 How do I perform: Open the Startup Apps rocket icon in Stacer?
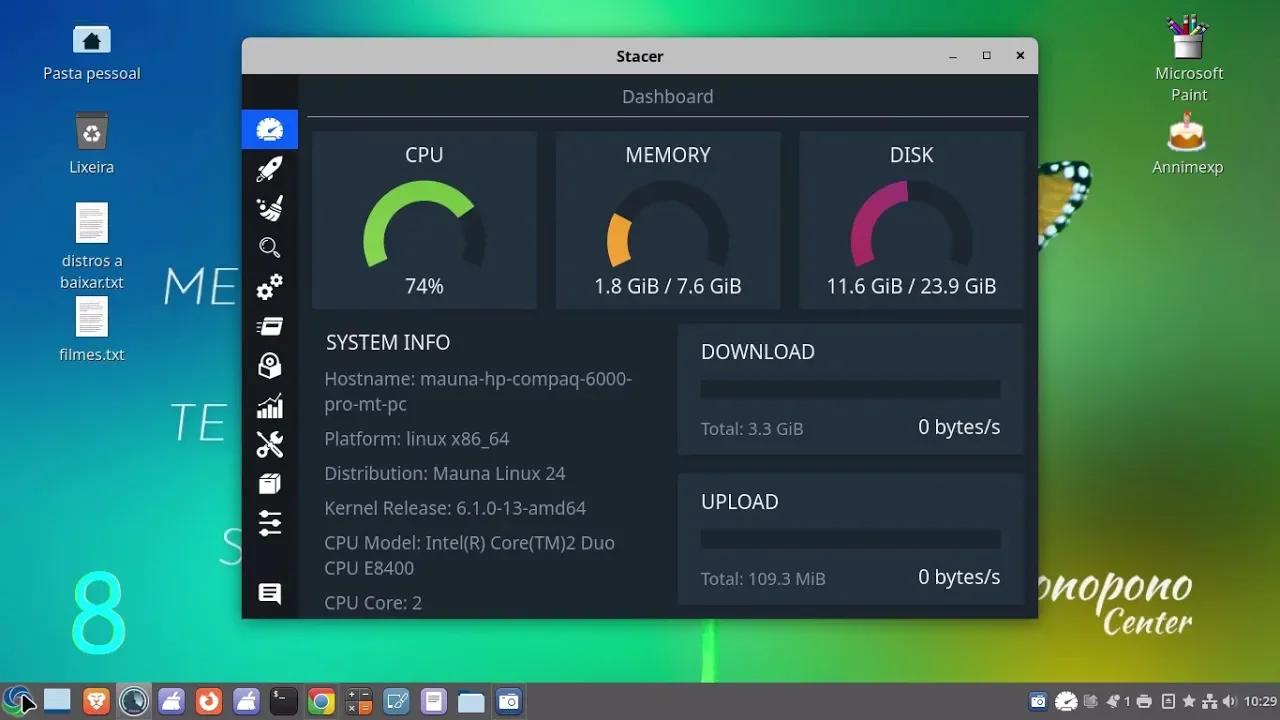coord(269,168)
